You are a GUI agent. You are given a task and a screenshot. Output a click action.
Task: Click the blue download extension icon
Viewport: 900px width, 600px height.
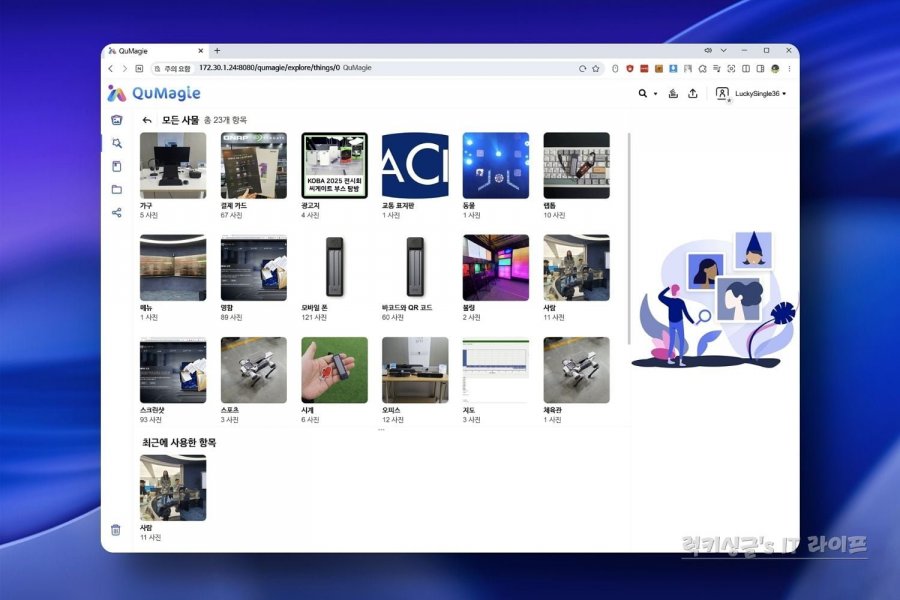pos(673,68)
